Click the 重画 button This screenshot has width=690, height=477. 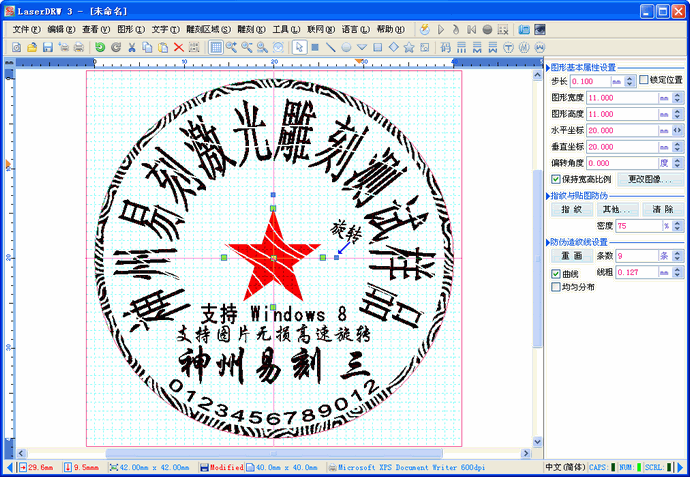(572, 256)
